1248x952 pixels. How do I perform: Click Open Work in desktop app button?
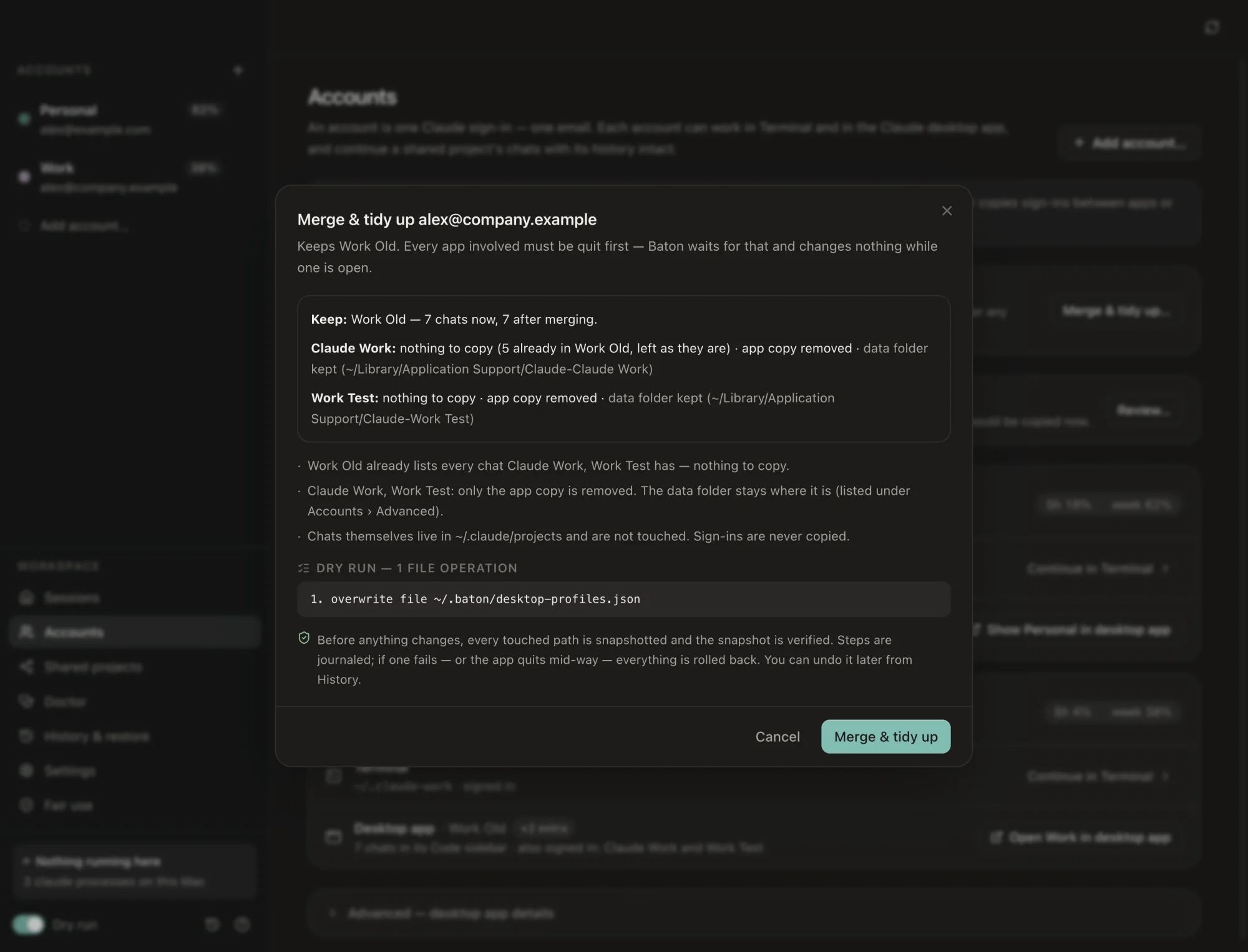click(x=1081, y=837)
